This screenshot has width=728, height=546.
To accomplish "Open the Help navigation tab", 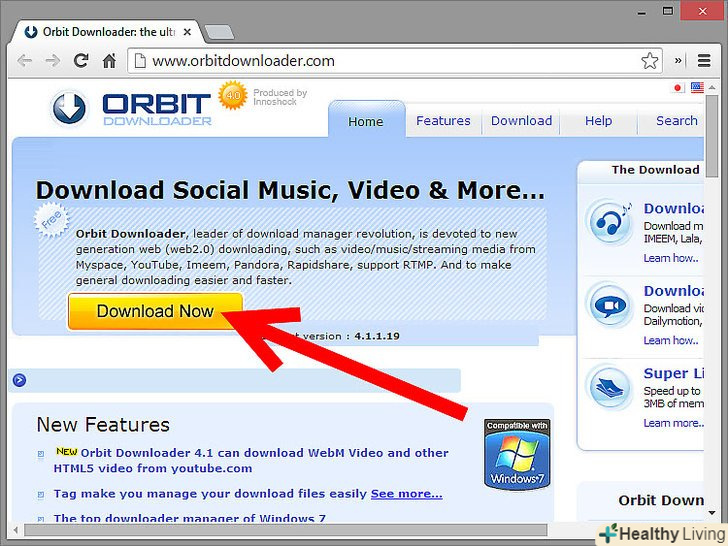I will pos(598,121).
